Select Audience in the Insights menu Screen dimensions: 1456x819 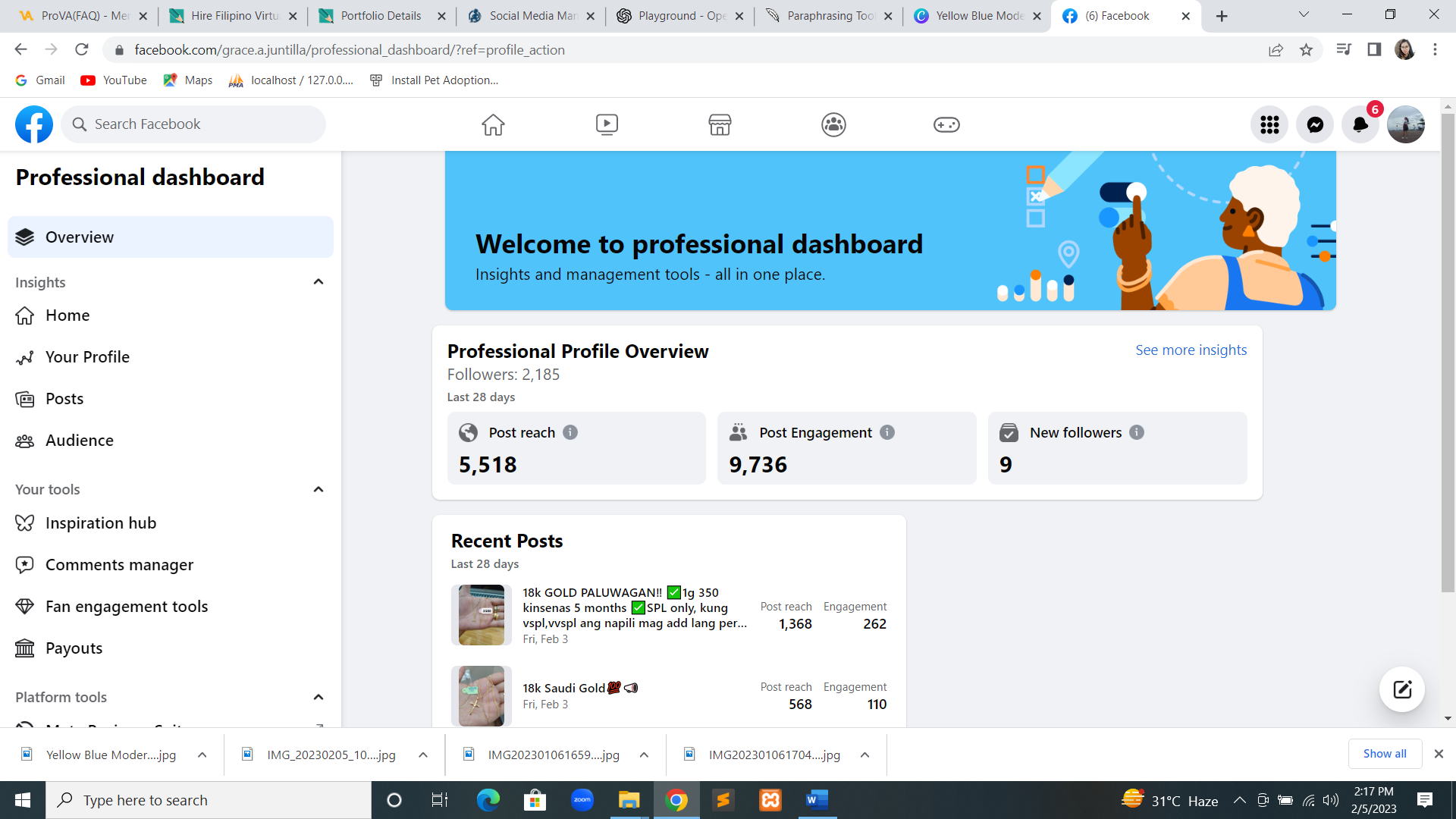pyautogui.click(x=79, y=441)
